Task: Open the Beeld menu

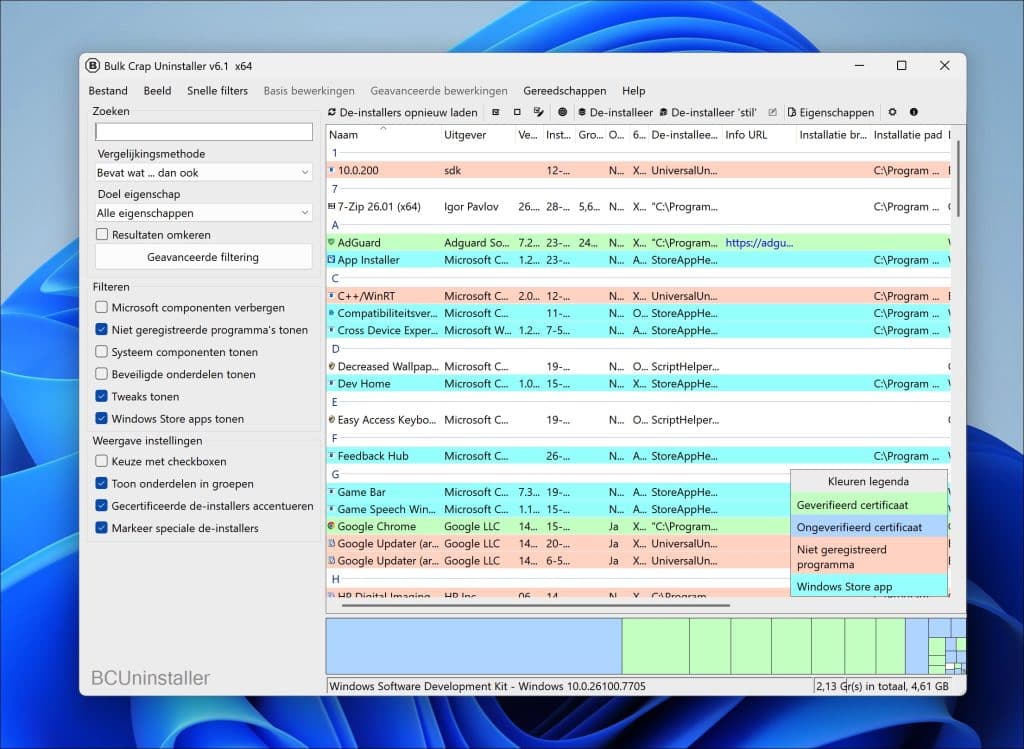Action: [x=157, y=91]
